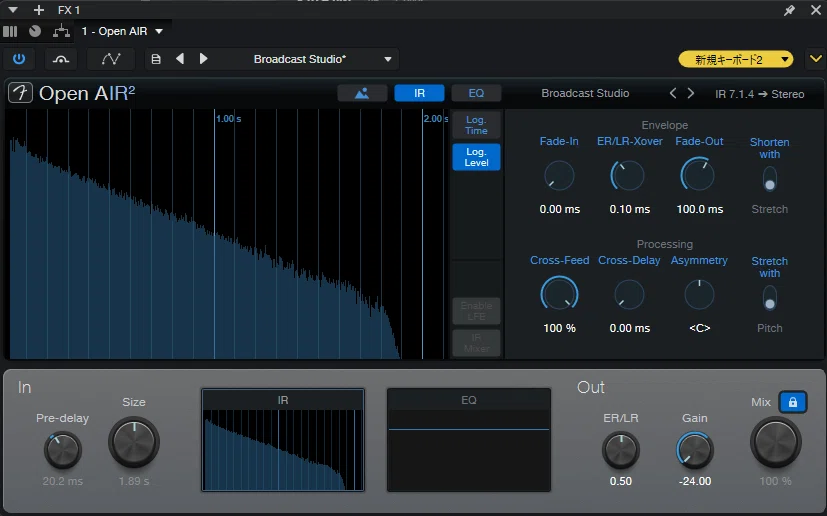Click the Fade-Out 100.0 ms value
The image size is (827, 516).
(700, 209)
